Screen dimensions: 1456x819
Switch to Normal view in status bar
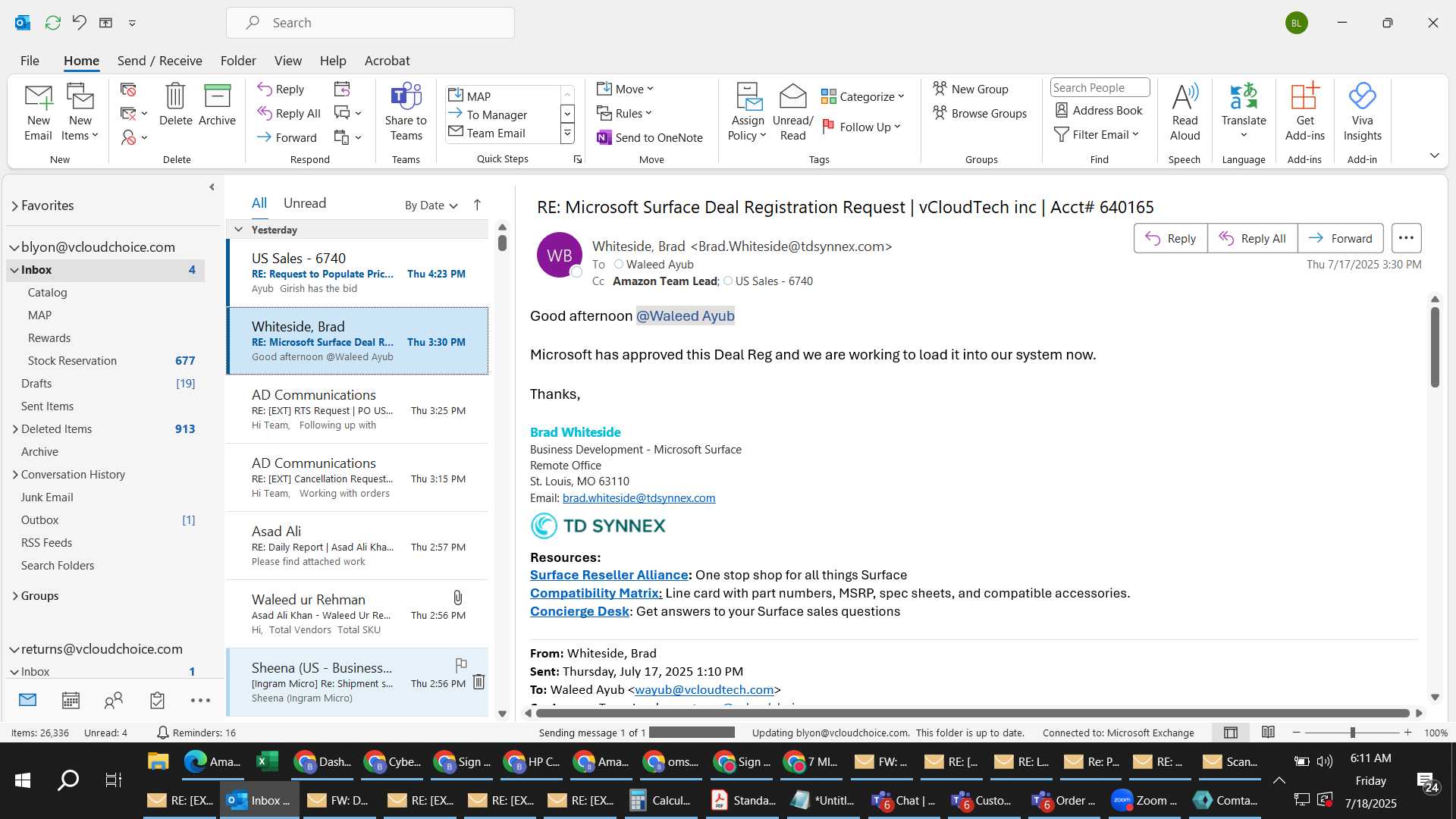[x=1231, y=733]
